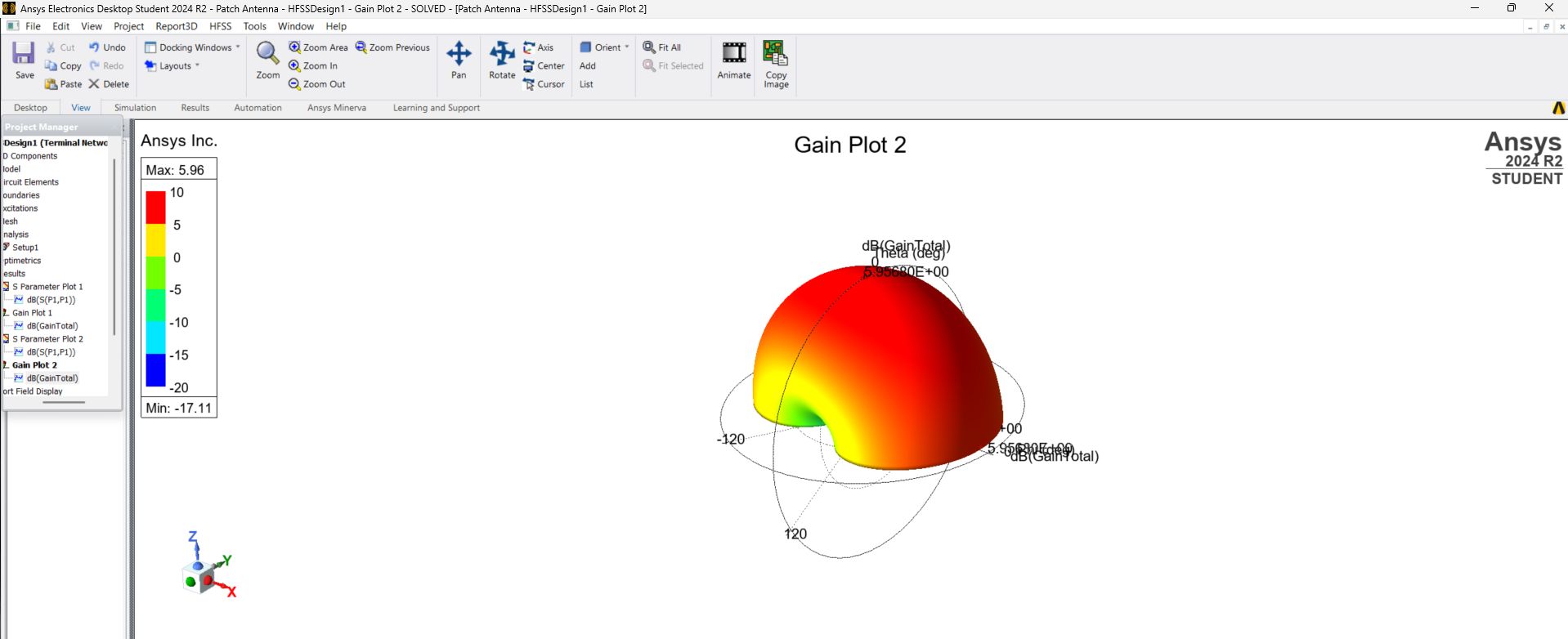Screen dimensions: 1568x639
Task: Click the vertical scrollbar in Project Manager
Action: [114, 245]
